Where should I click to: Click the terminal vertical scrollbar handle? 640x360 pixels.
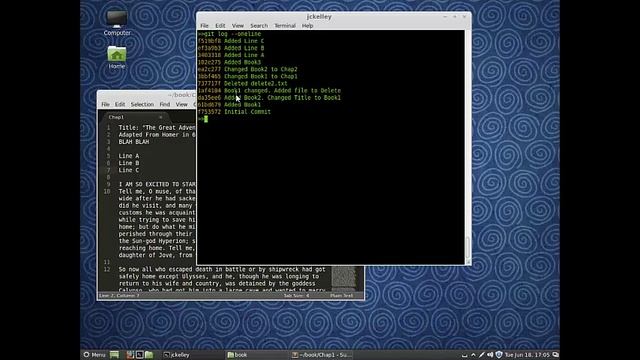(x=468, y=248)
